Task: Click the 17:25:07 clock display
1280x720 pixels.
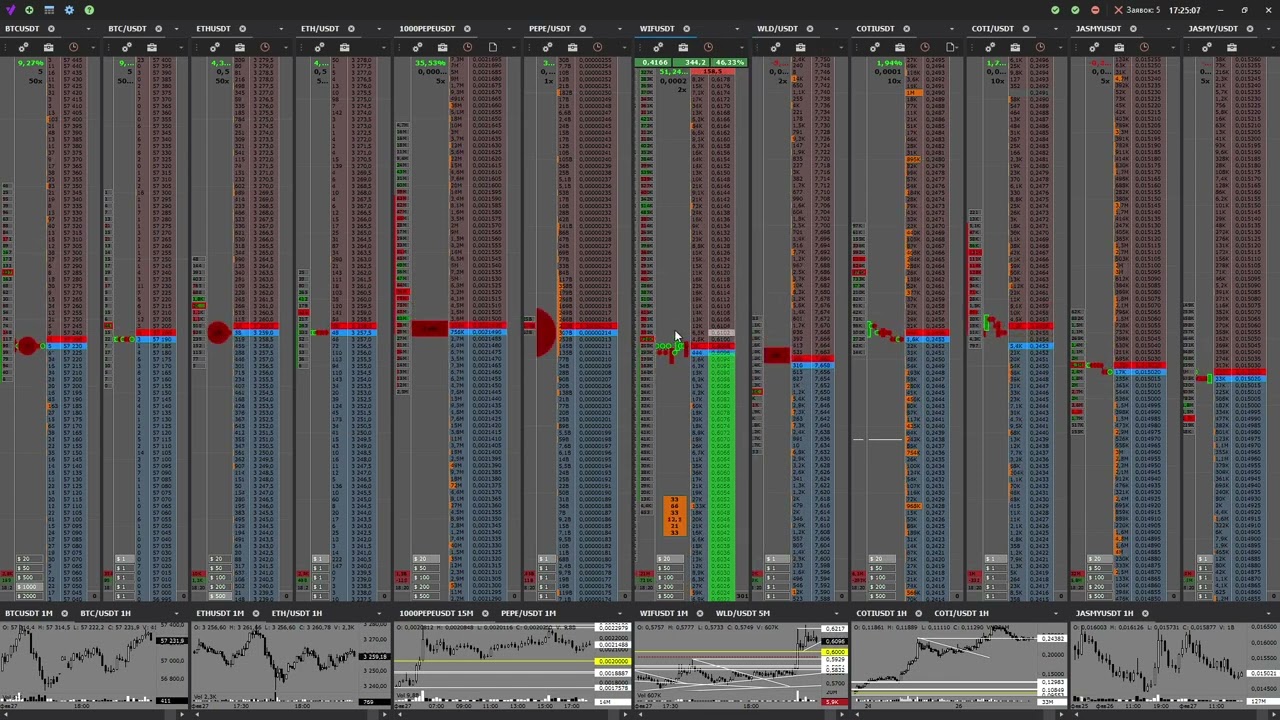Action: coord(1185,10)
